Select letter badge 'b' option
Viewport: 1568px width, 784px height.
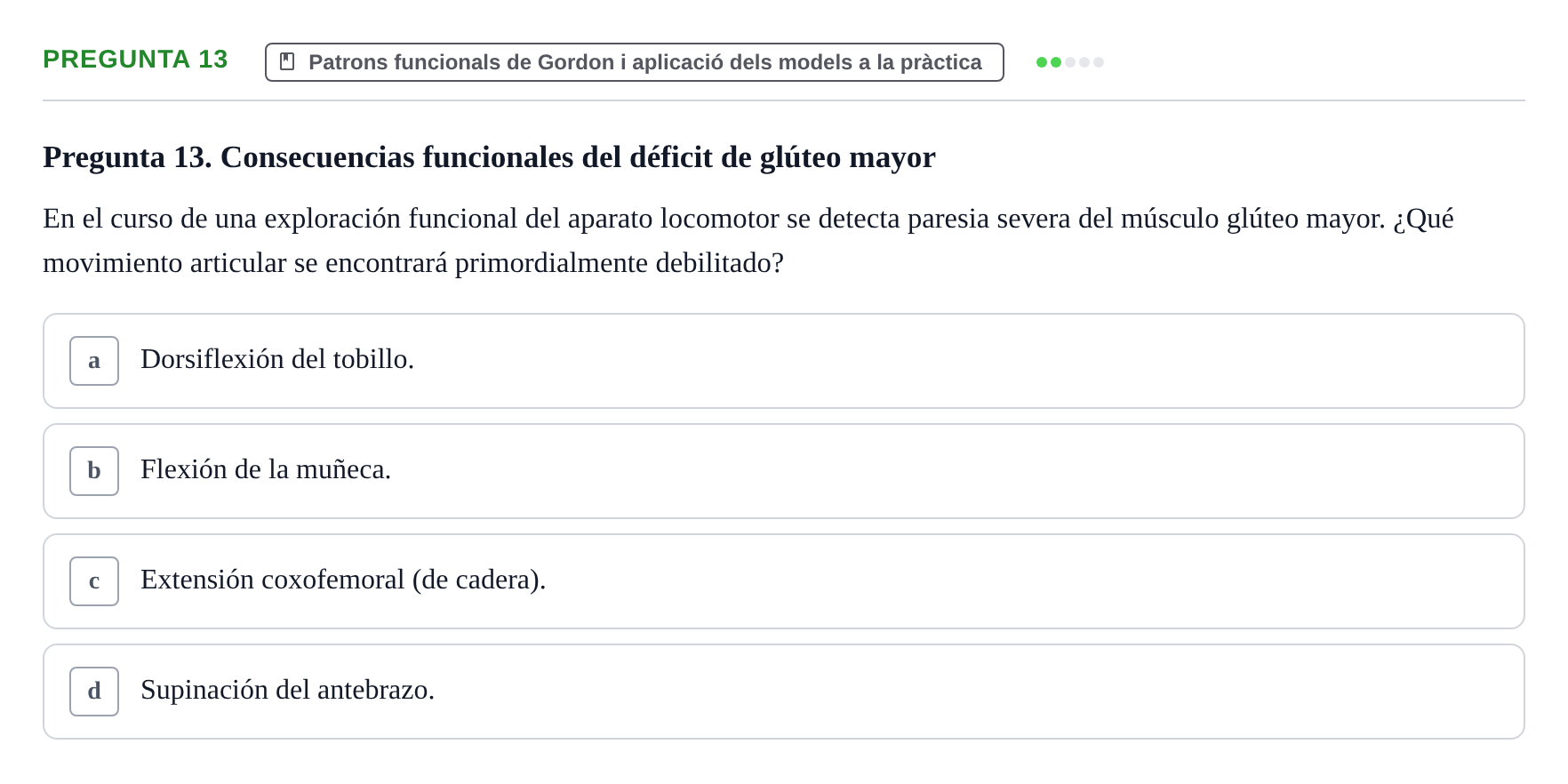click(x=94, y=471)
